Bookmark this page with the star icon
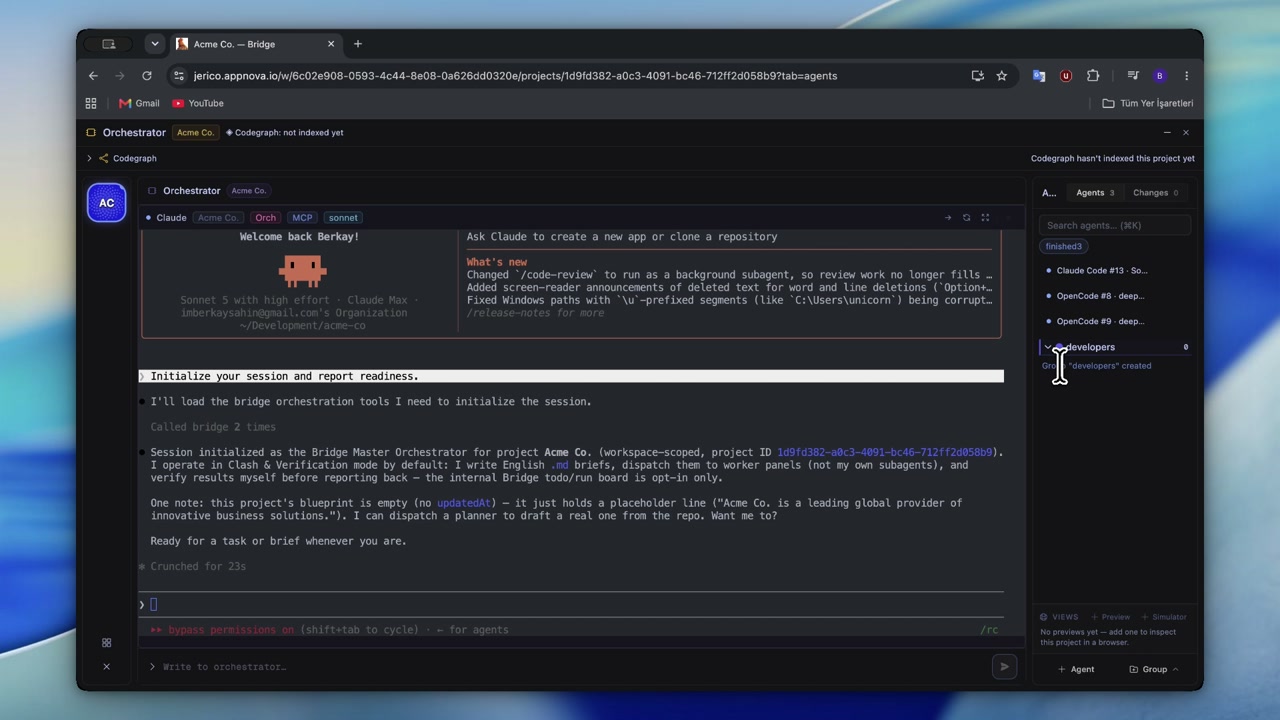The height and width of the screenshot is (720, 1280). [1001, 75]
